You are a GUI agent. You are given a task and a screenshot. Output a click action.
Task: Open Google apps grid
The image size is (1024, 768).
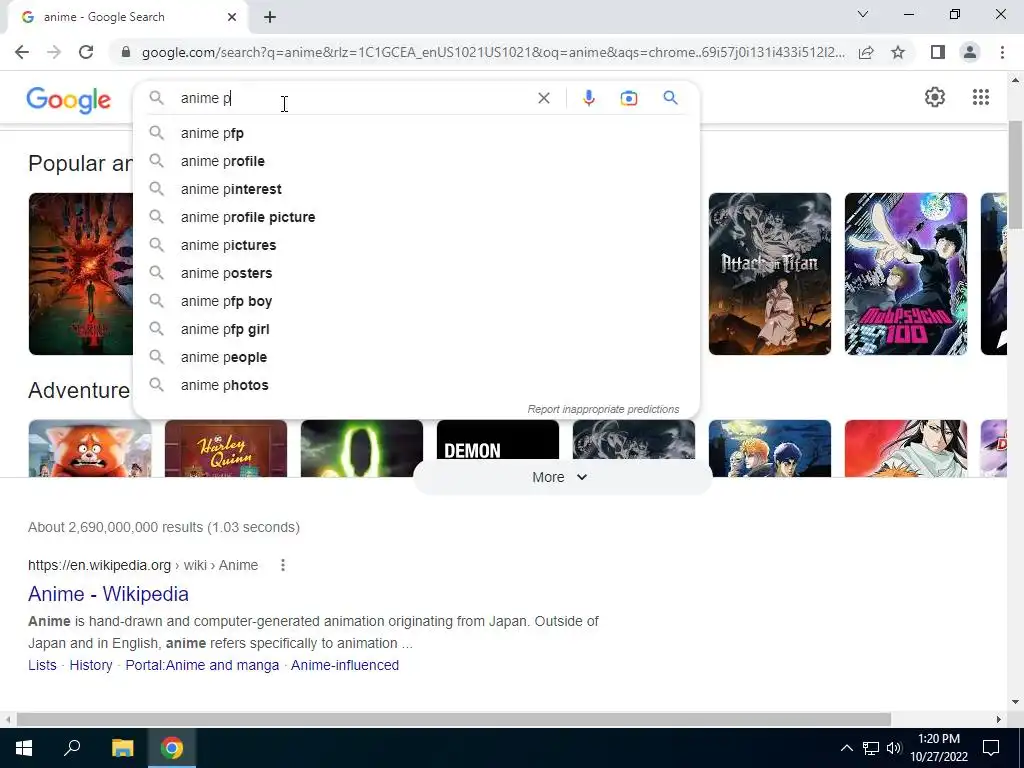(980, 97)
